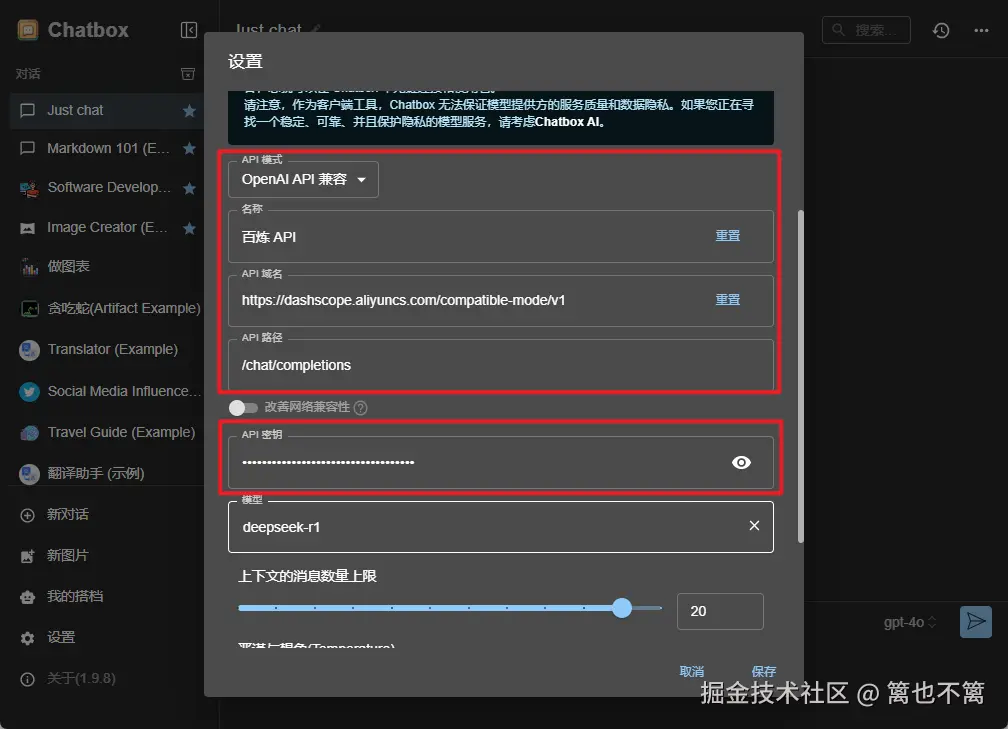Open the Just chat conversation
Screen dimensions: 1008x729
coord(107,111)
